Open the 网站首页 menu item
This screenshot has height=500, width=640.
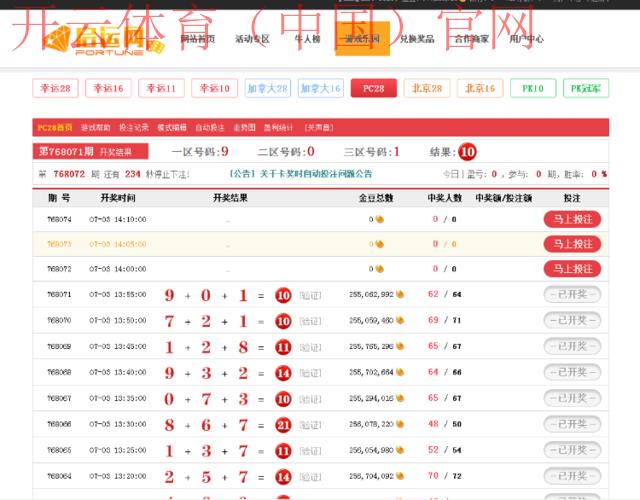198,39
